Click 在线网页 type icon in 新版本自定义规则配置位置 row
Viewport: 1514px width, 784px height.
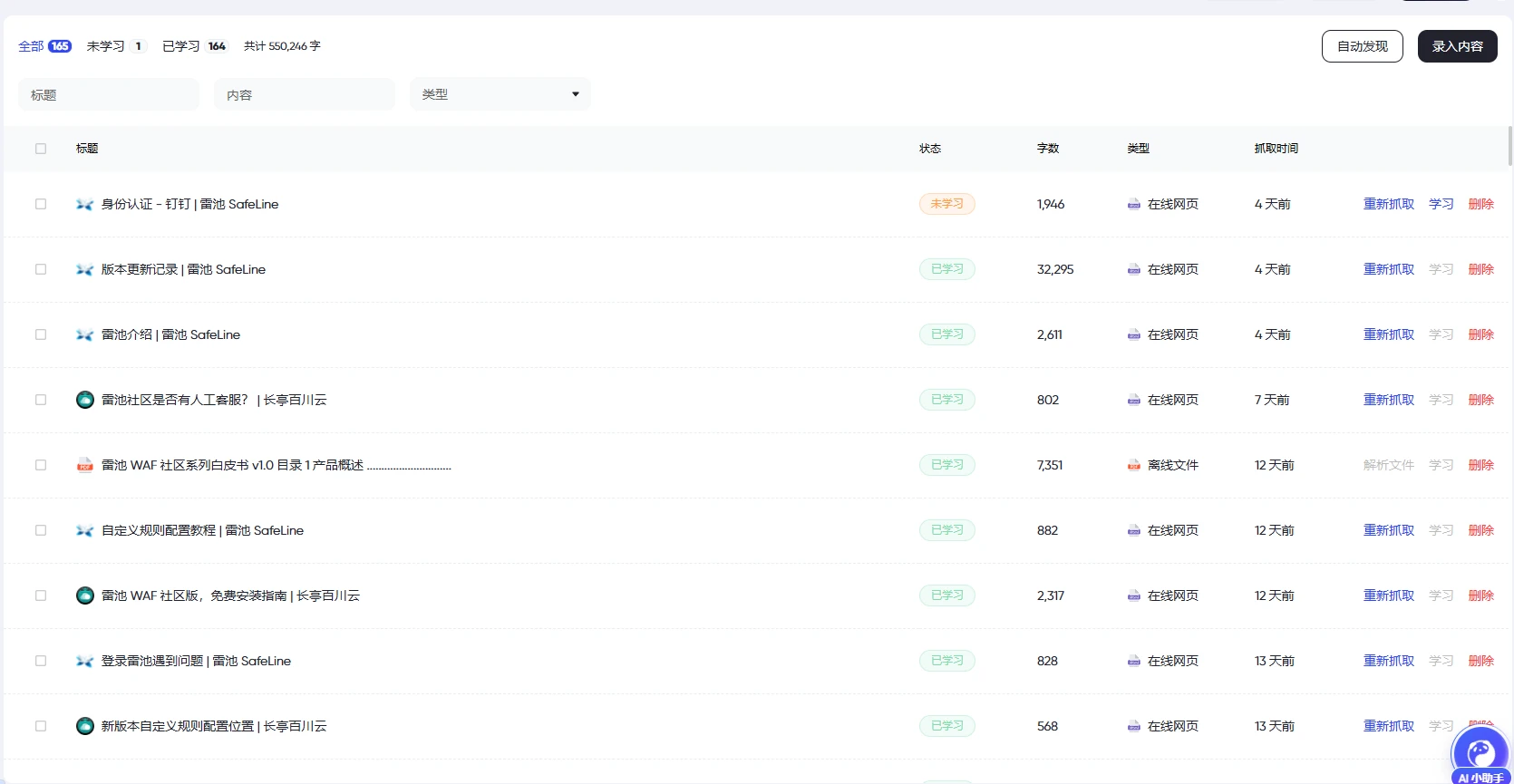click(1133, 727)
